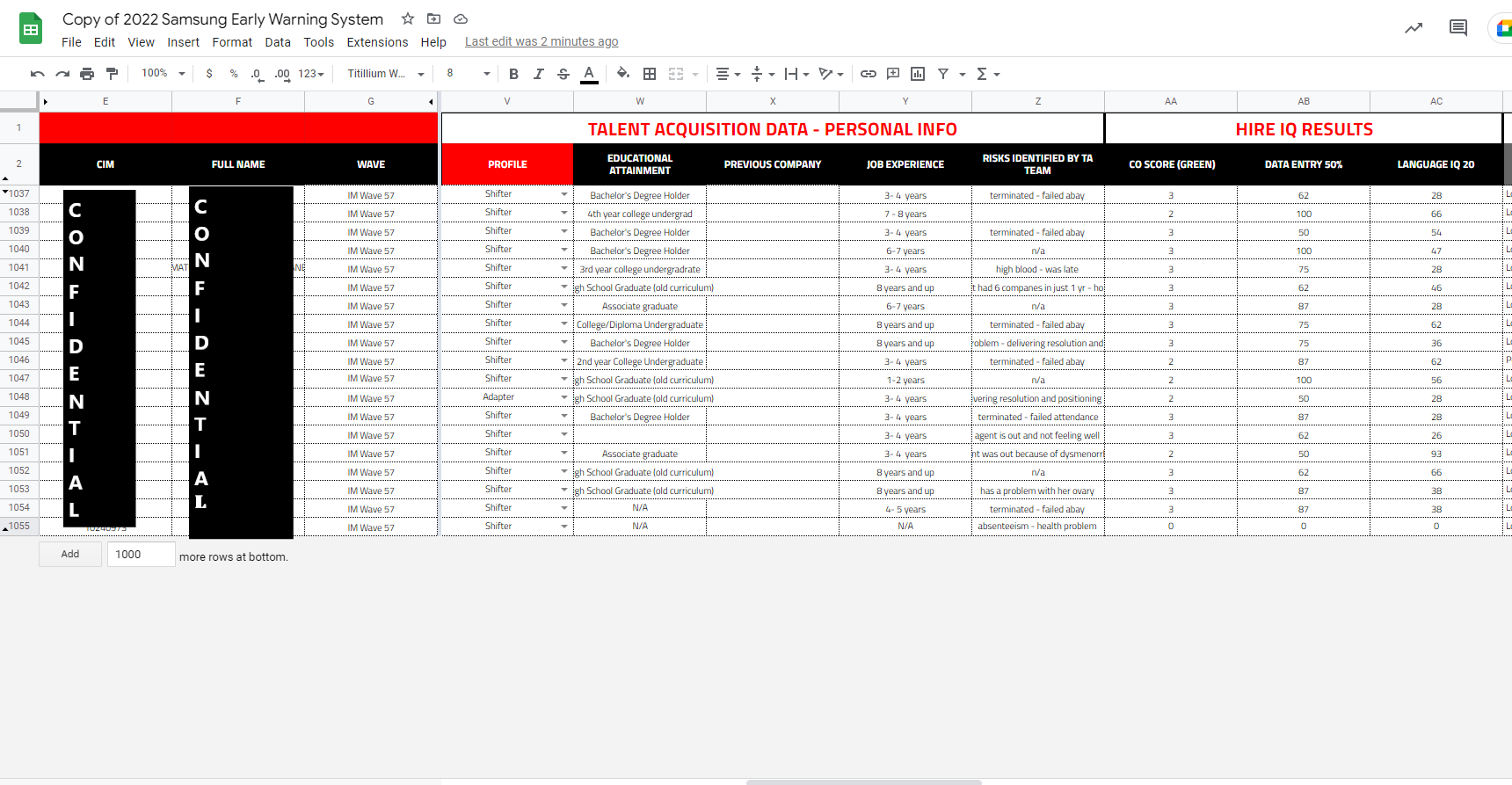The width and height of the screenshot is (1512, 785).
Task: Toggle italic formatting
Action: [539, 74]
